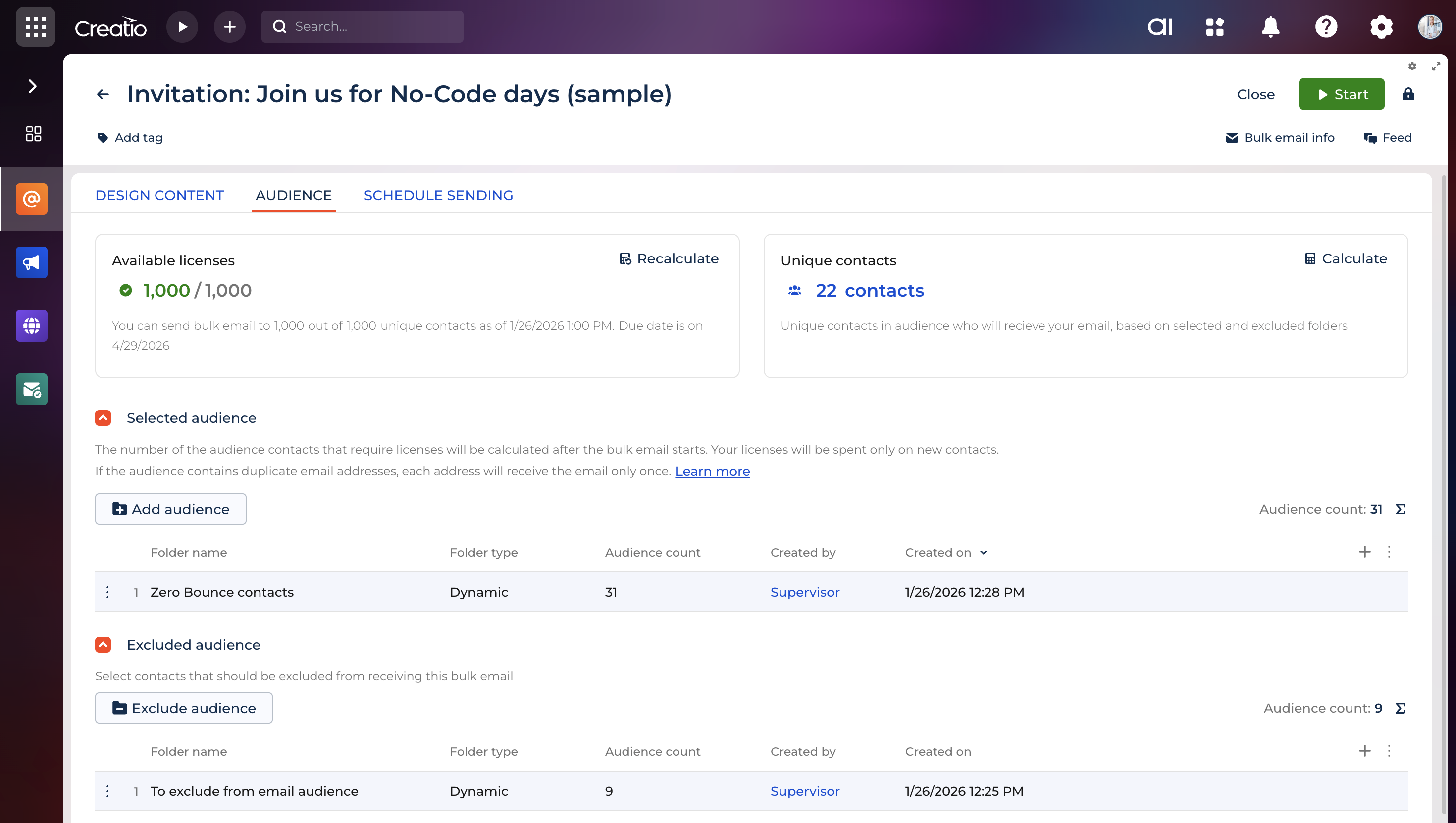The width and height of the screenshot is (1456, 823).
Task: Click the run process play icon
Action: [182, 27]
